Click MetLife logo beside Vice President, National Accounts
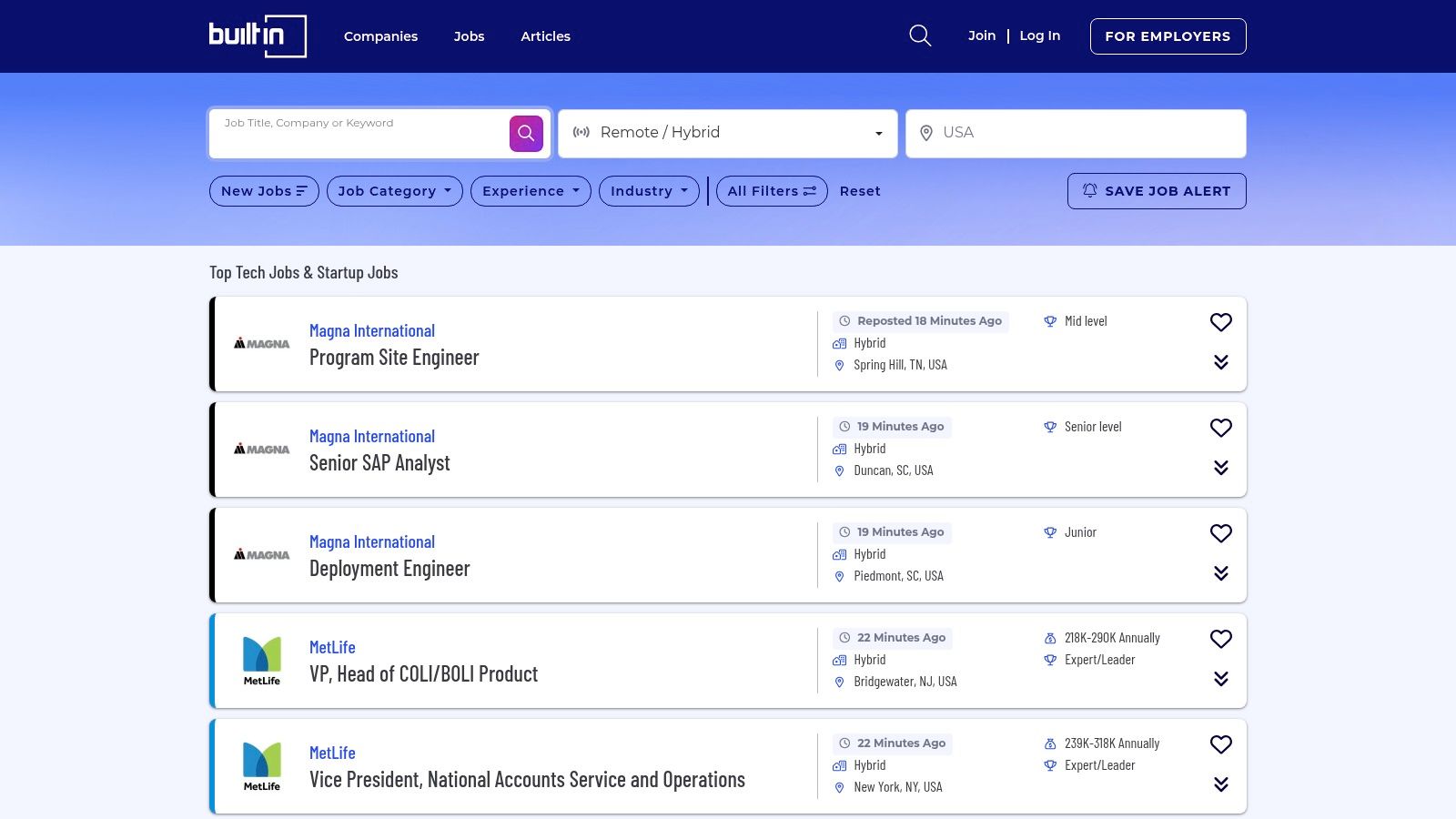 (x=262, y=766)
